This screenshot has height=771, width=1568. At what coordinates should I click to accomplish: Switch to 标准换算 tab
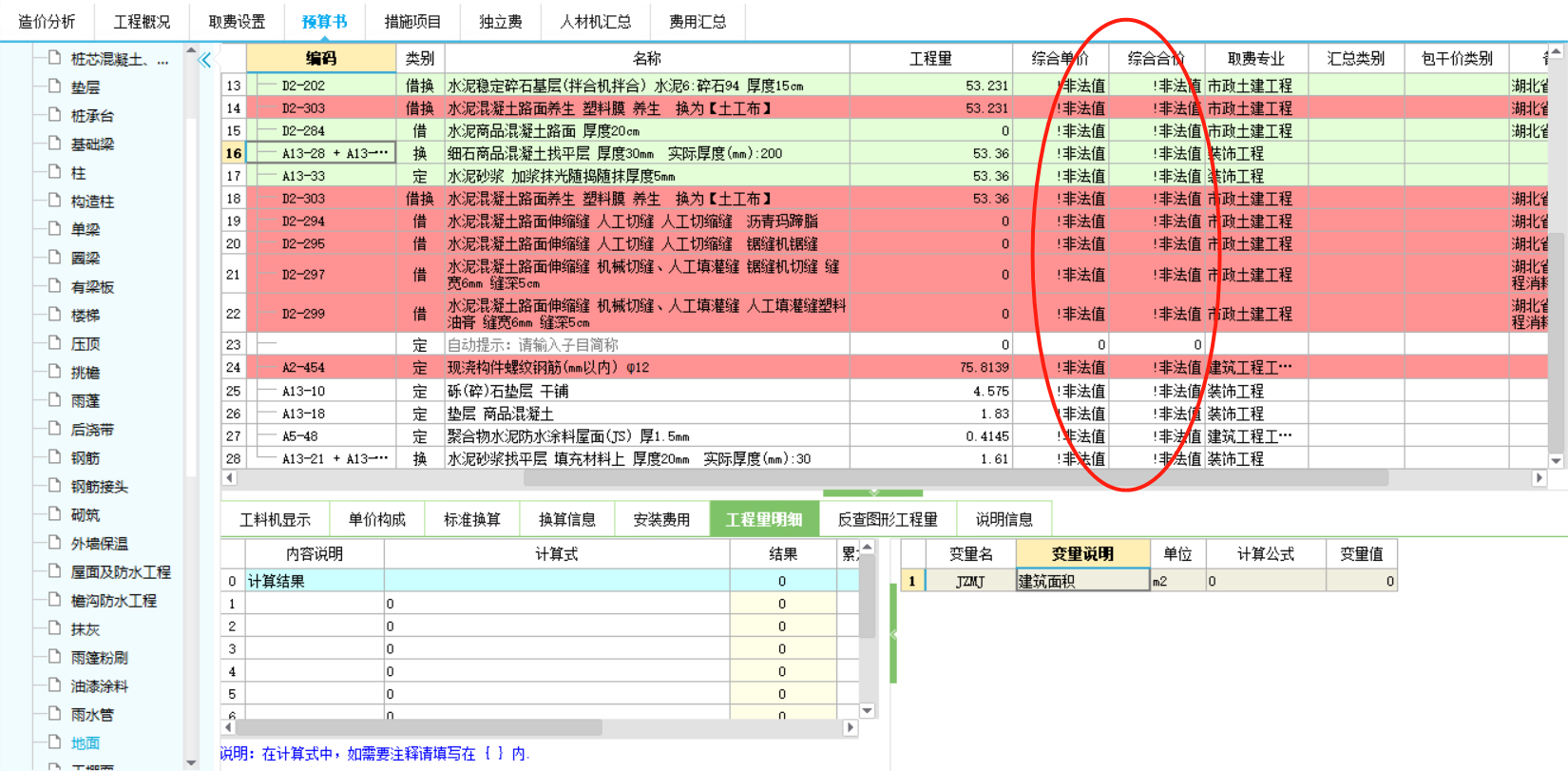coord(471,519)
